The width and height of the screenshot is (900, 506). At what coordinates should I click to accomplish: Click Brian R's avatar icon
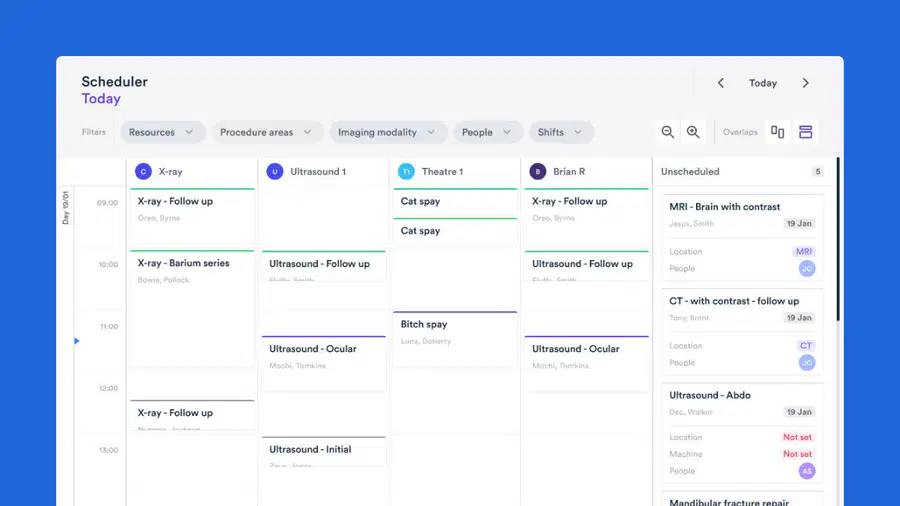pos(538,172)
